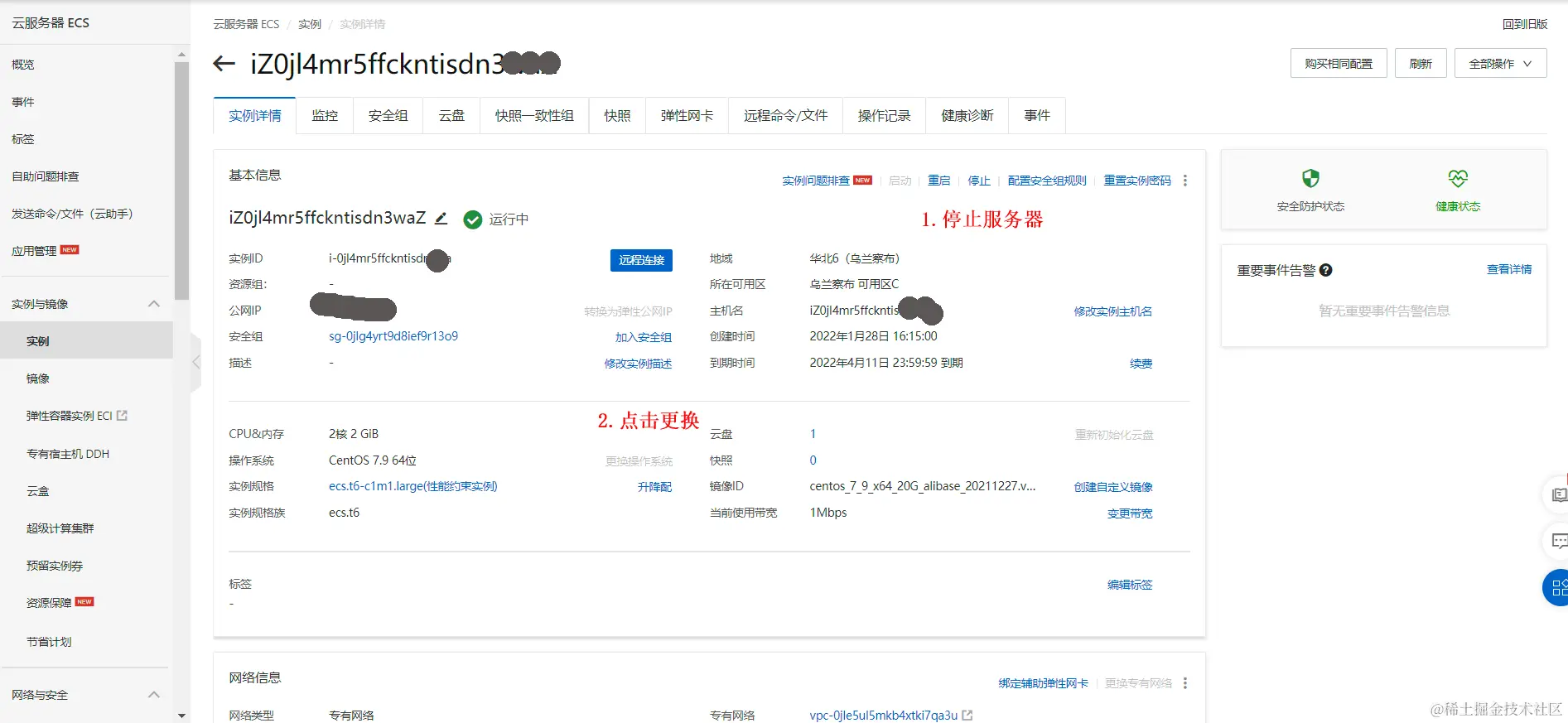Click the 购买相同配置 button
Image resolution: width=1568 pixels, height=723 pixels.
click(1339, 64)
